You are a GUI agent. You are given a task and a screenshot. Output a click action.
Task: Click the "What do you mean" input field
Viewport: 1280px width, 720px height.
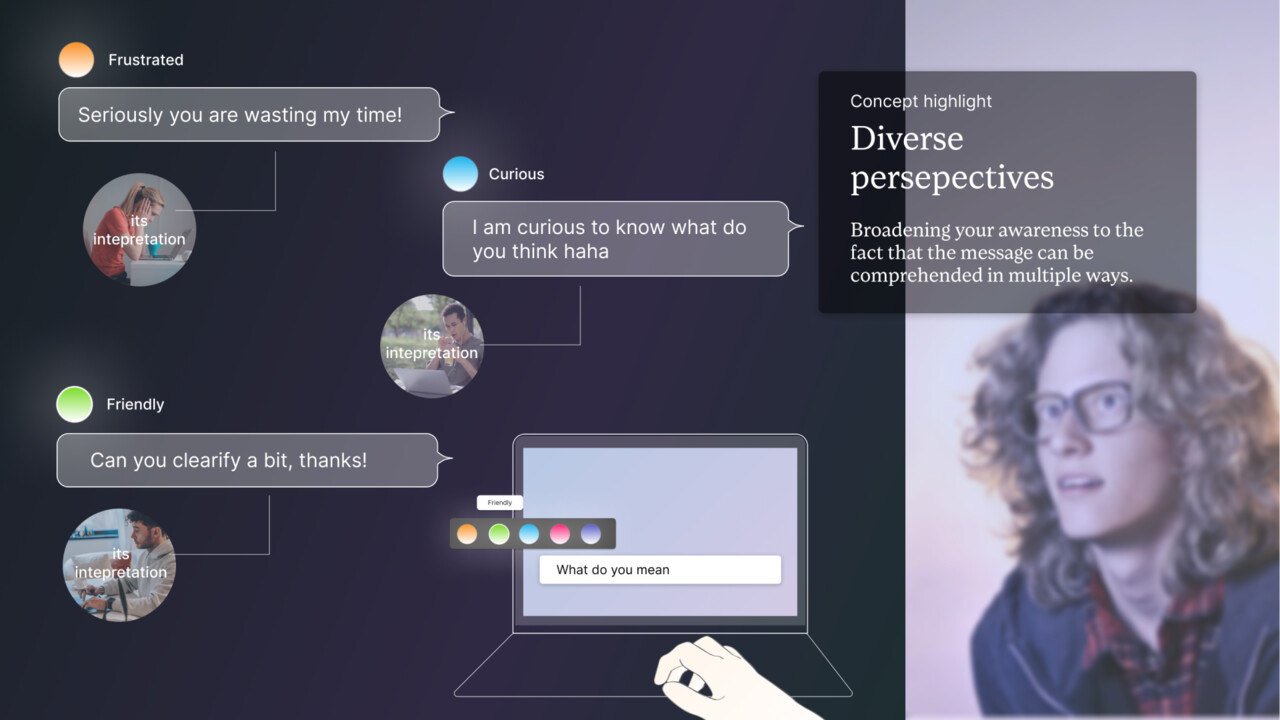pos(659,570)
